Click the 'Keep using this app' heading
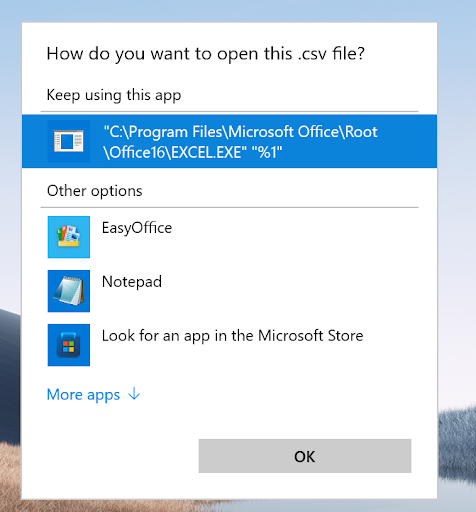Viewport: 476px width, 512px height. tap(114, 95)
